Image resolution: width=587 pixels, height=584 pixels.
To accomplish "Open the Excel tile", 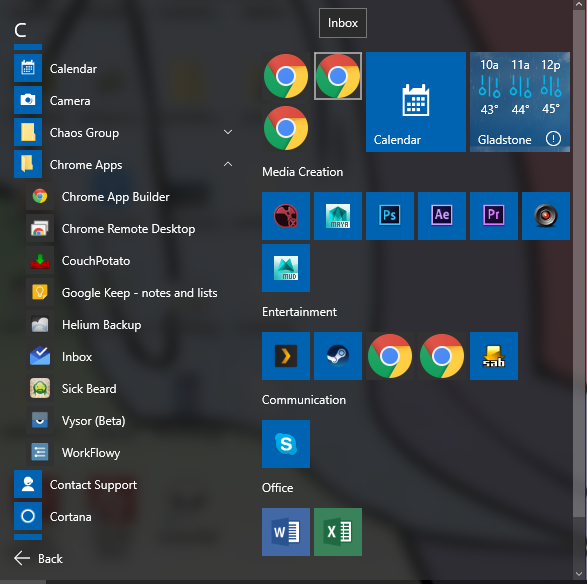I will pos(338,532).
